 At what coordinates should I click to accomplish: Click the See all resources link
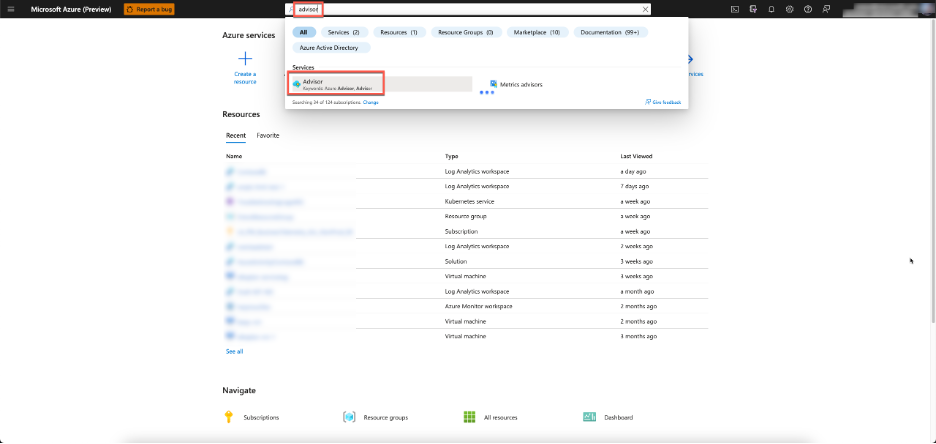point(235,352)
